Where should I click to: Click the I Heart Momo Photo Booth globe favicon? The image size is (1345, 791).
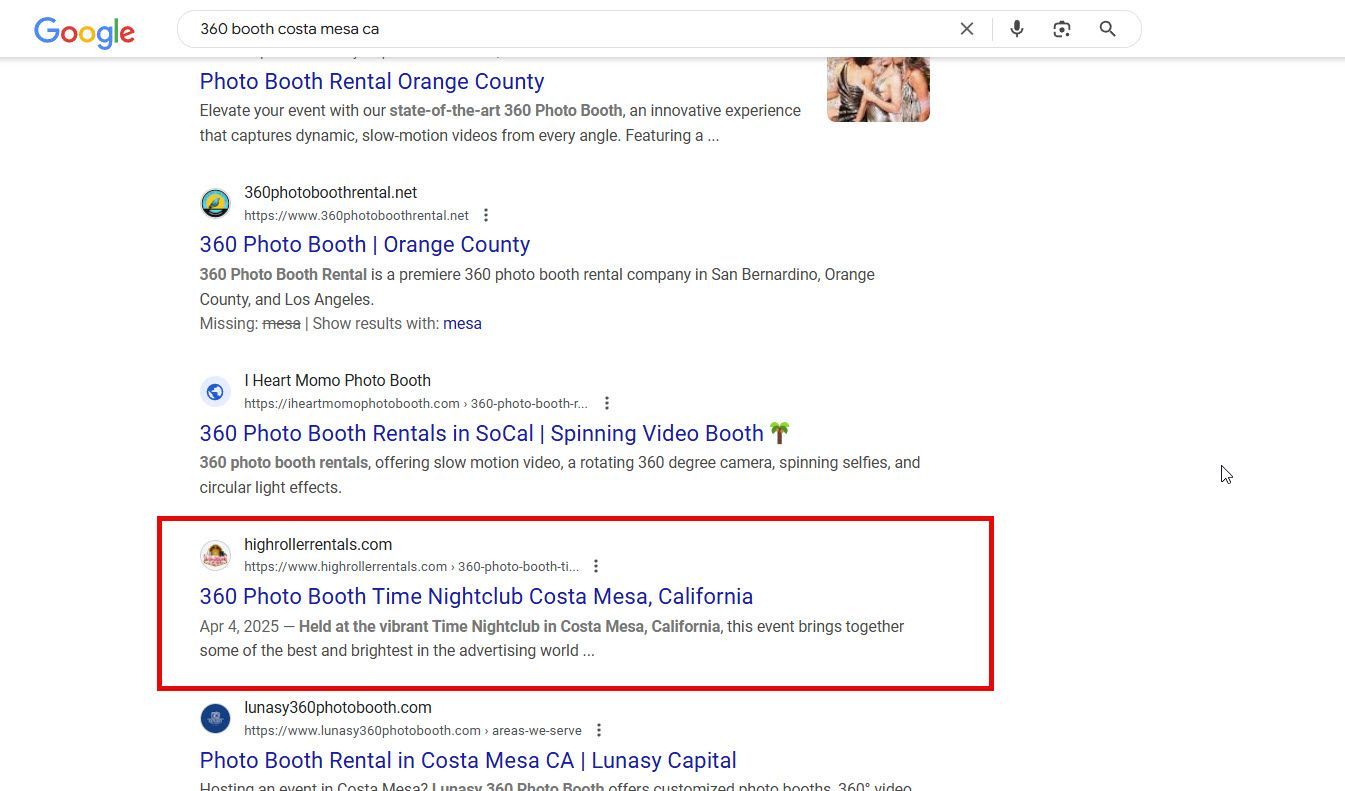[215, 392]
